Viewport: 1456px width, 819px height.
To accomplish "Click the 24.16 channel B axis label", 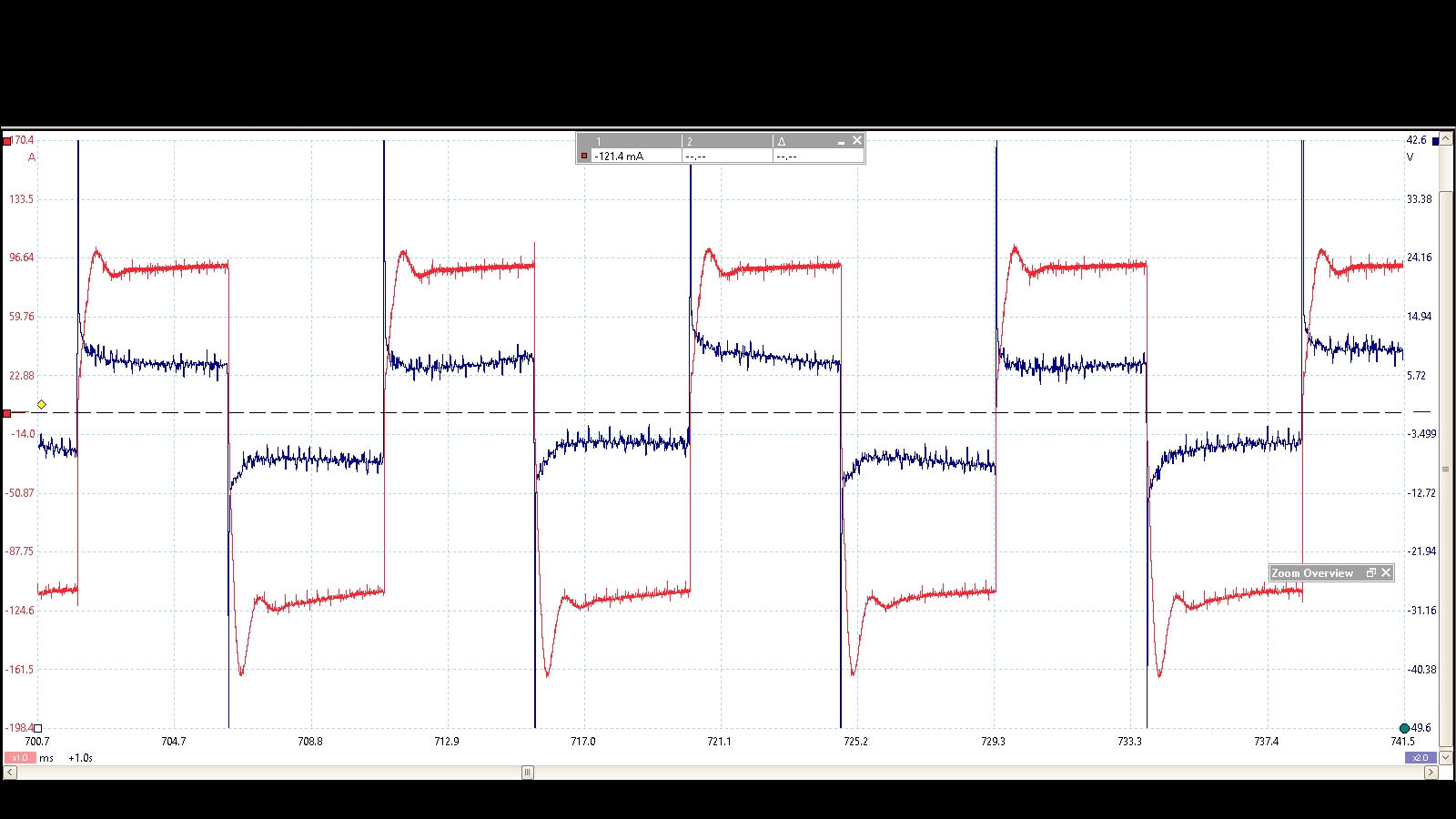I will (1420, 258).
